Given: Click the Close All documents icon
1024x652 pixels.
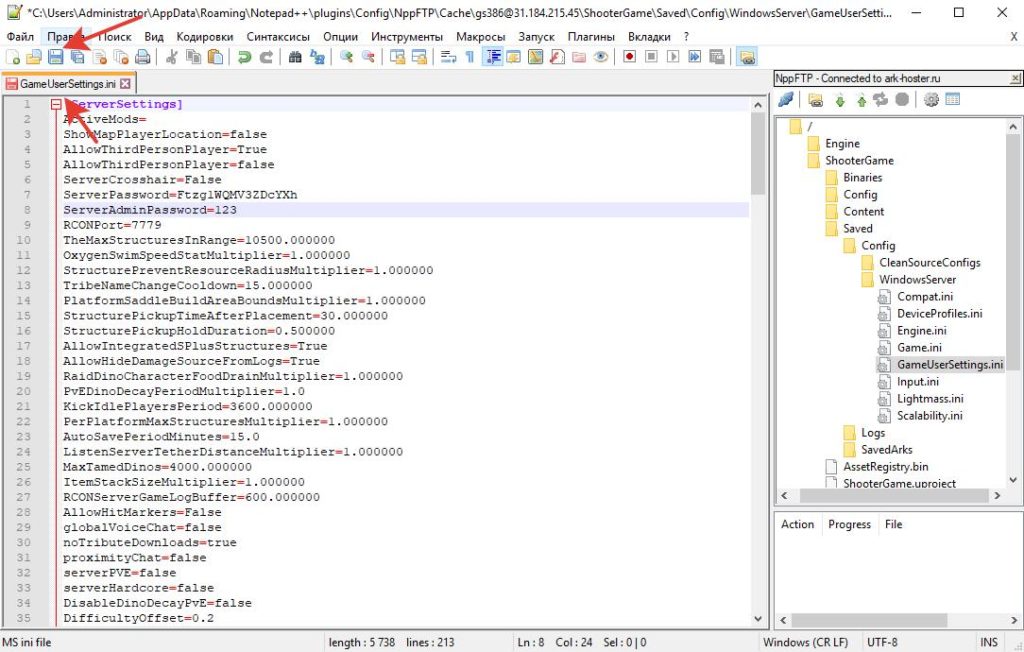Looking at the screenshot, I should [121, 57].
